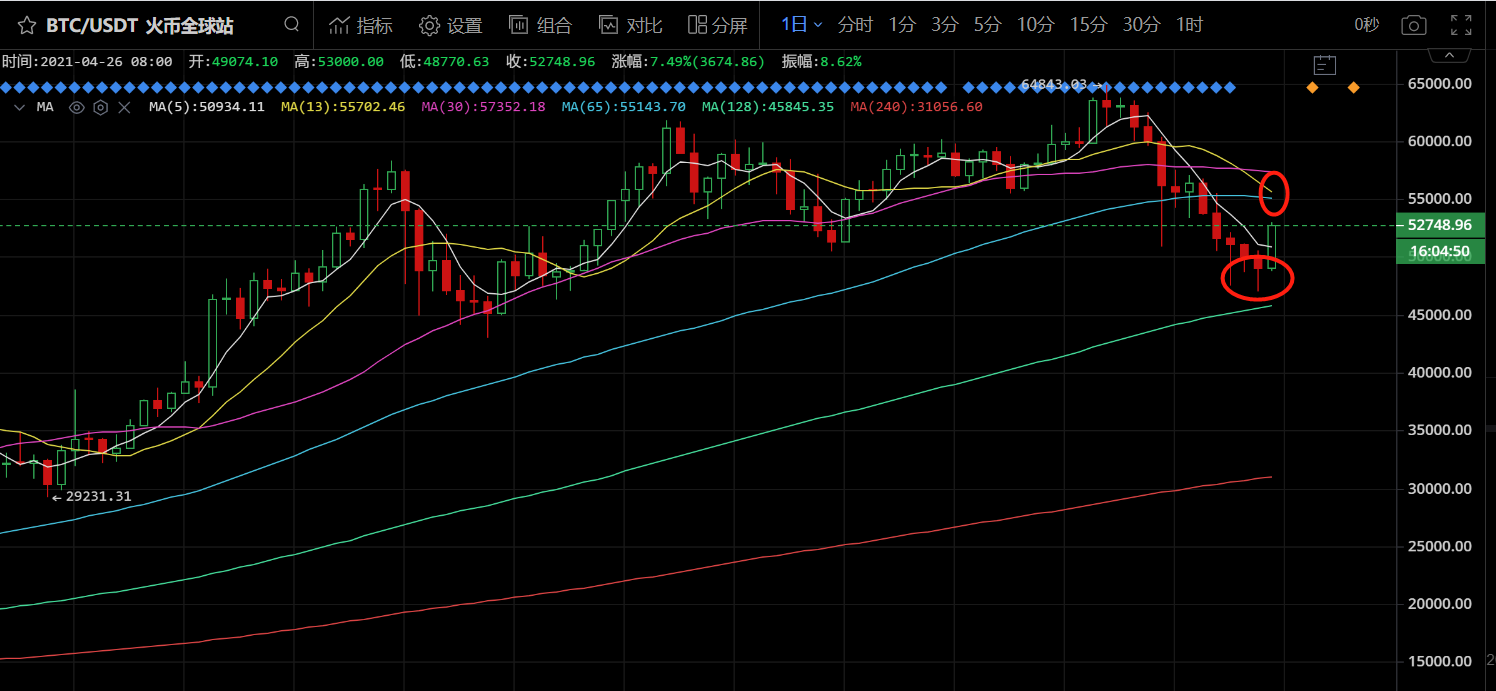The width and height of the screenshot is (1496, 691).
Task: Click the 组合 combination button
Action: [x=541, y=25]
